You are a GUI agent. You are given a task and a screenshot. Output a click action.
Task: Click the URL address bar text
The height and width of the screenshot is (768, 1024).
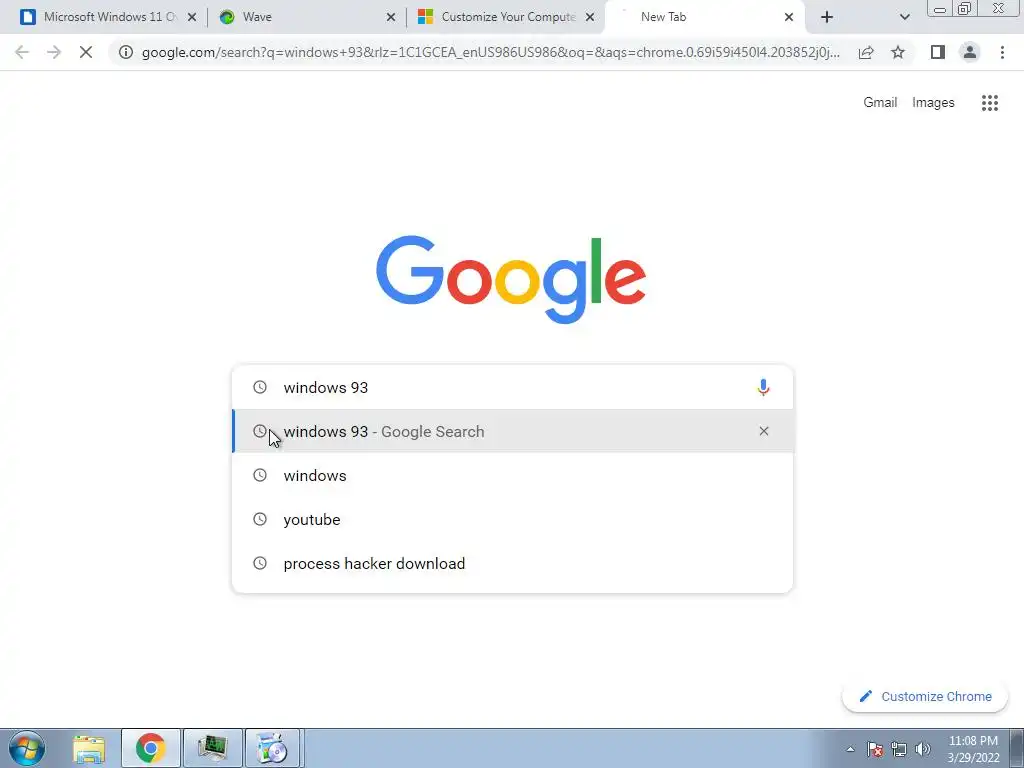(490, 52)
